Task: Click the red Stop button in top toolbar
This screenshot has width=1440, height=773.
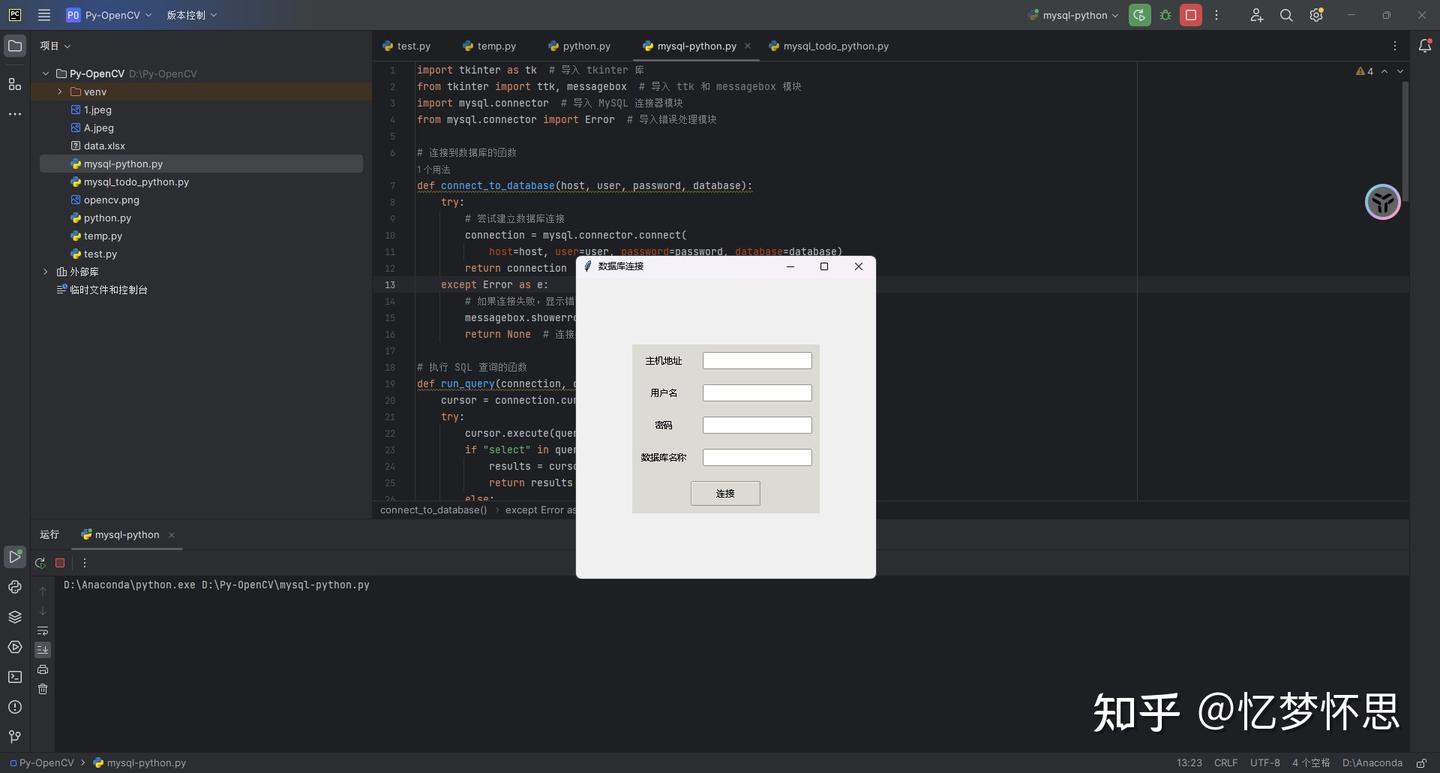Action: 1190,15
